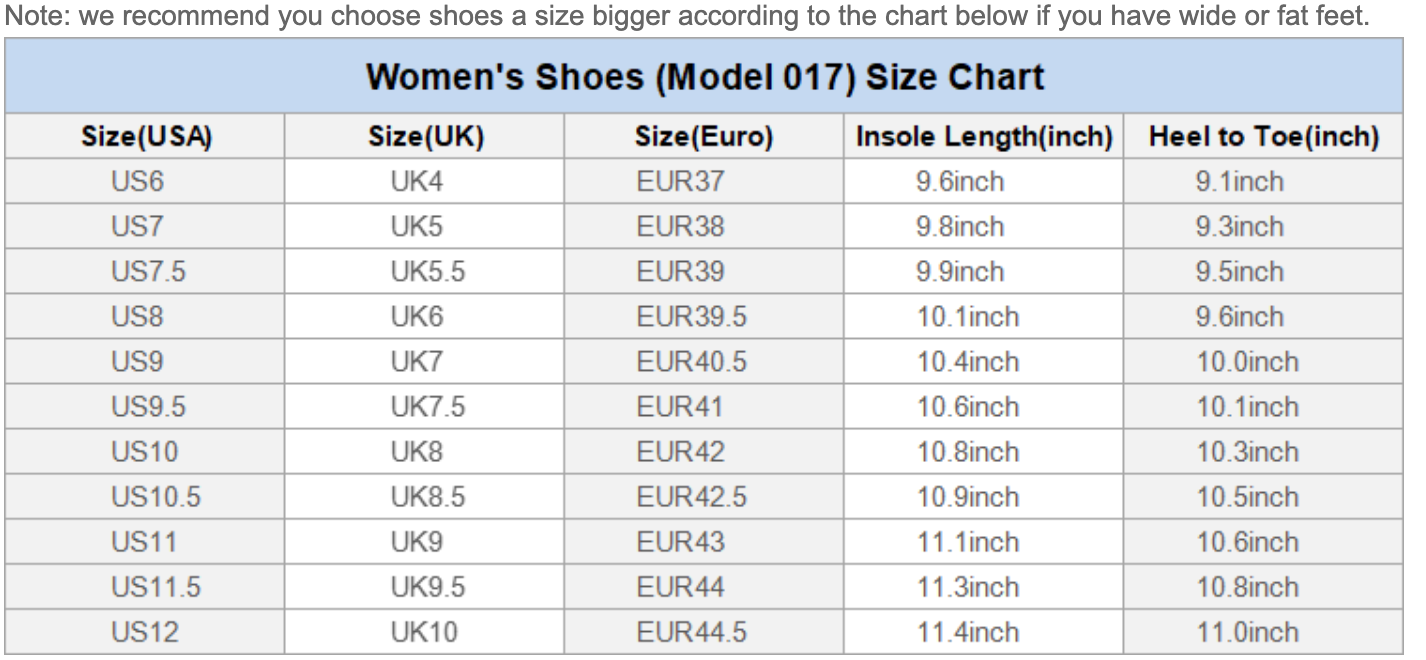Select the US12 size cell
This screenshot has width=1426, height=660.
point(144,632)
